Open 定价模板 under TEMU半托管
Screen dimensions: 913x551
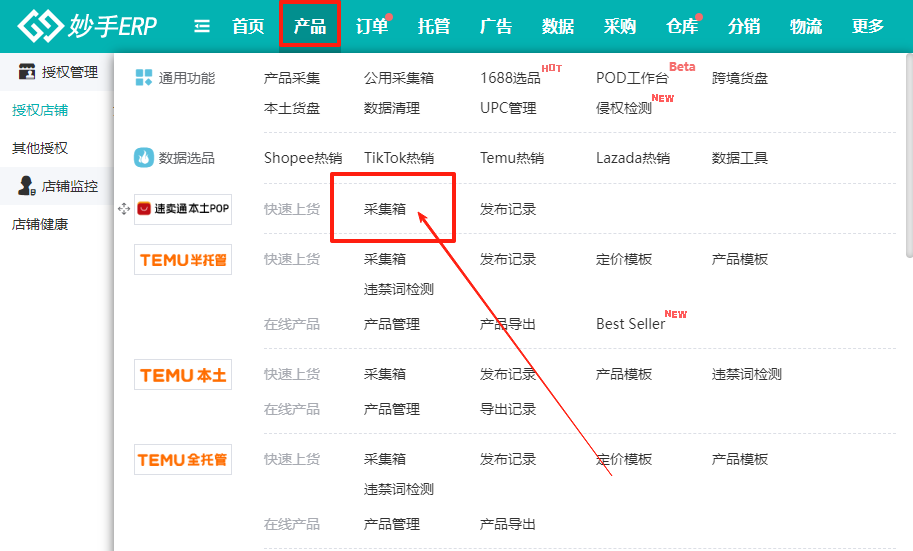point(624,259)
